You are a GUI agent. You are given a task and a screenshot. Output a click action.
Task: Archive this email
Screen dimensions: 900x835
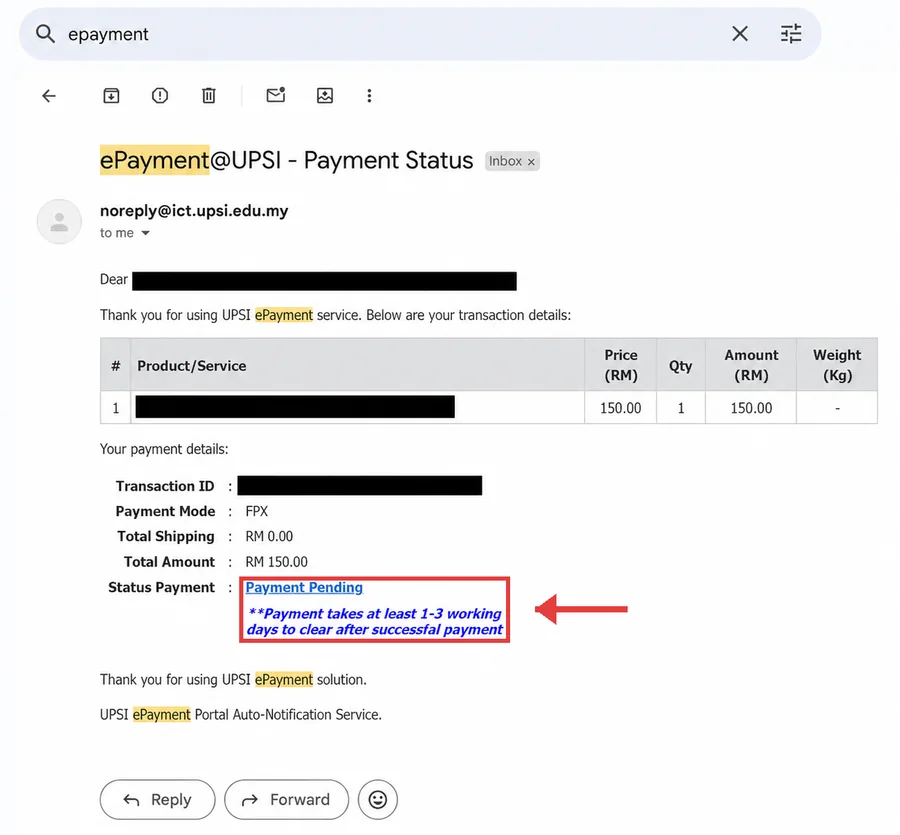111,96
